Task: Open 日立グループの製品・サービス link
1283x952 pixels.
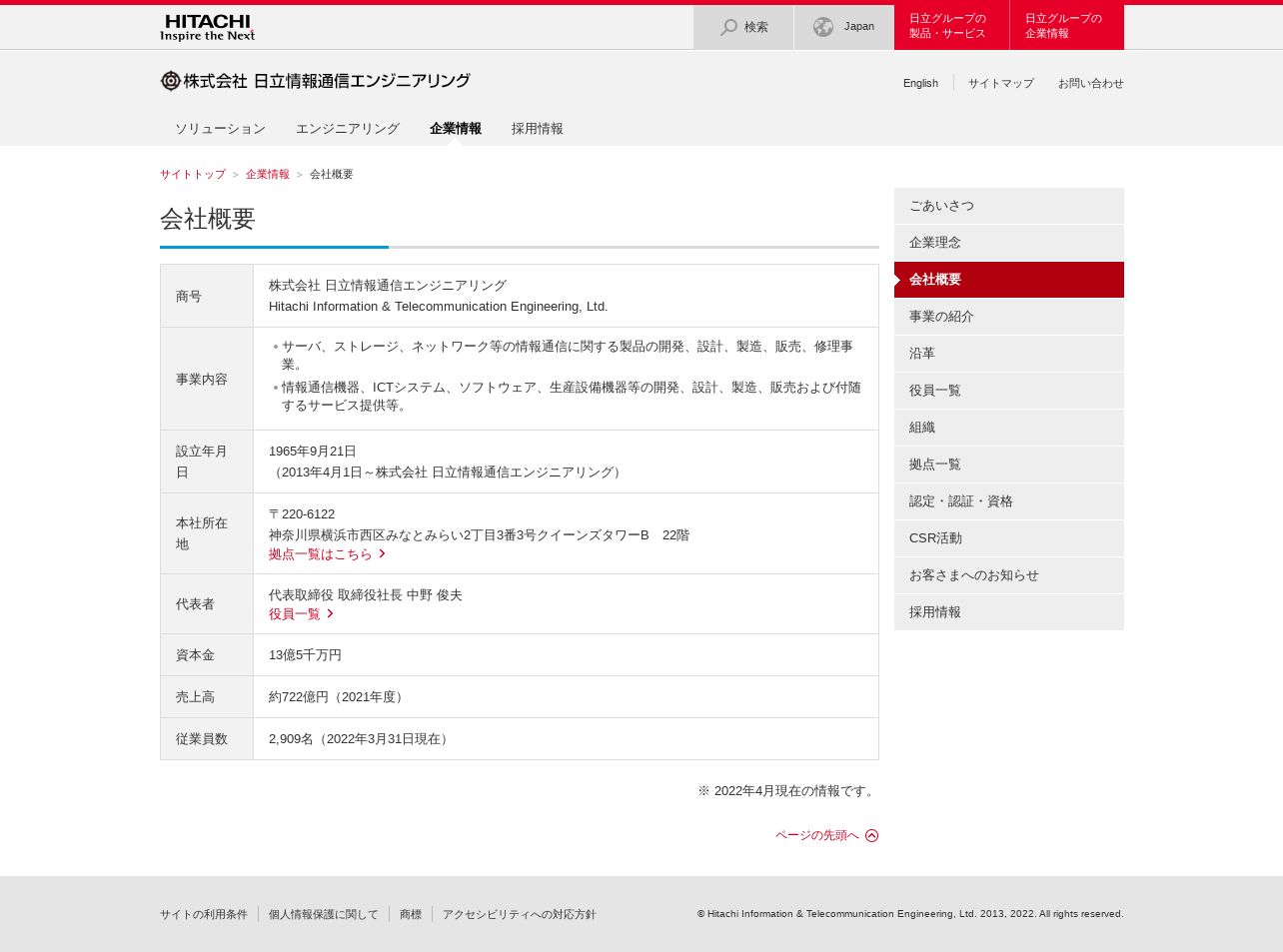Action: point(952,27)
